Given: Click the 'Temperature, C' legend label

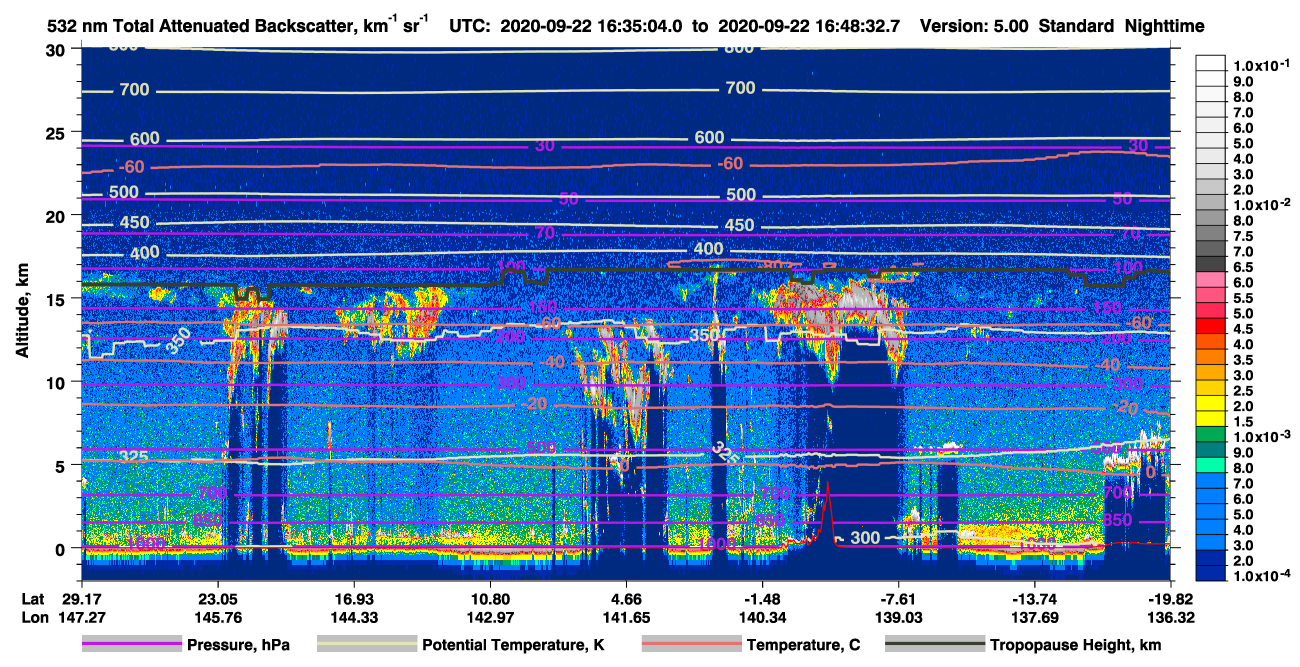Looking at the screenshot, I should coord(803,645).
